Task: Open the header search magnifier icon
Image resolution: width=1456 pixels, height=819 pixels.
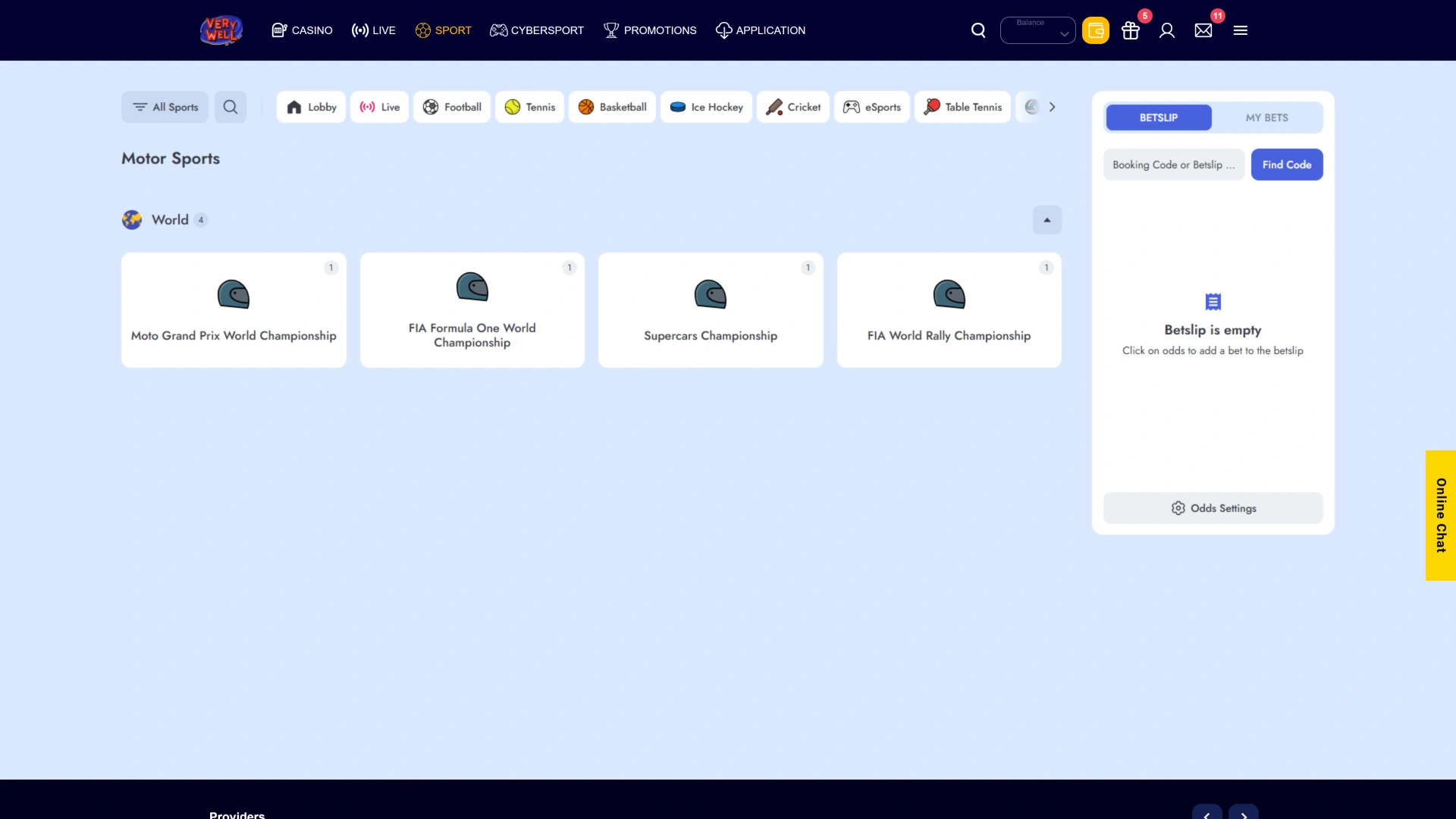Action: click(978, 30)
